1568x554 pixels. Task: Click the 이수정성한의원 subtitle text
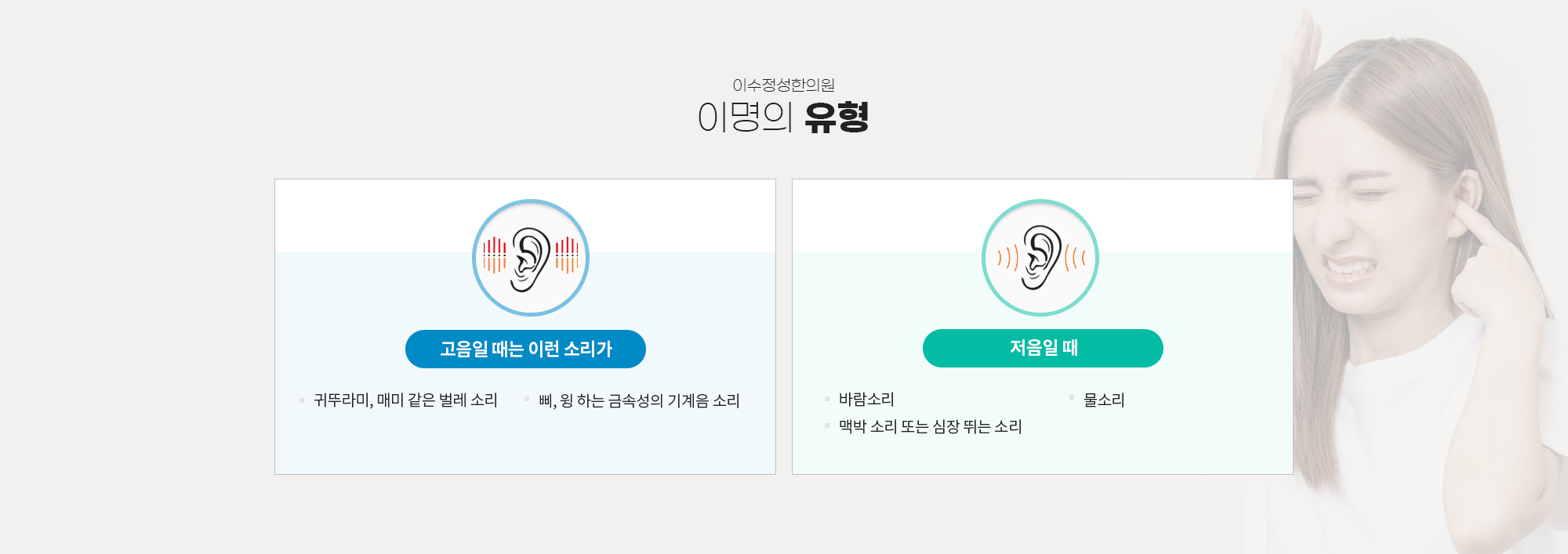click(783, 85)
